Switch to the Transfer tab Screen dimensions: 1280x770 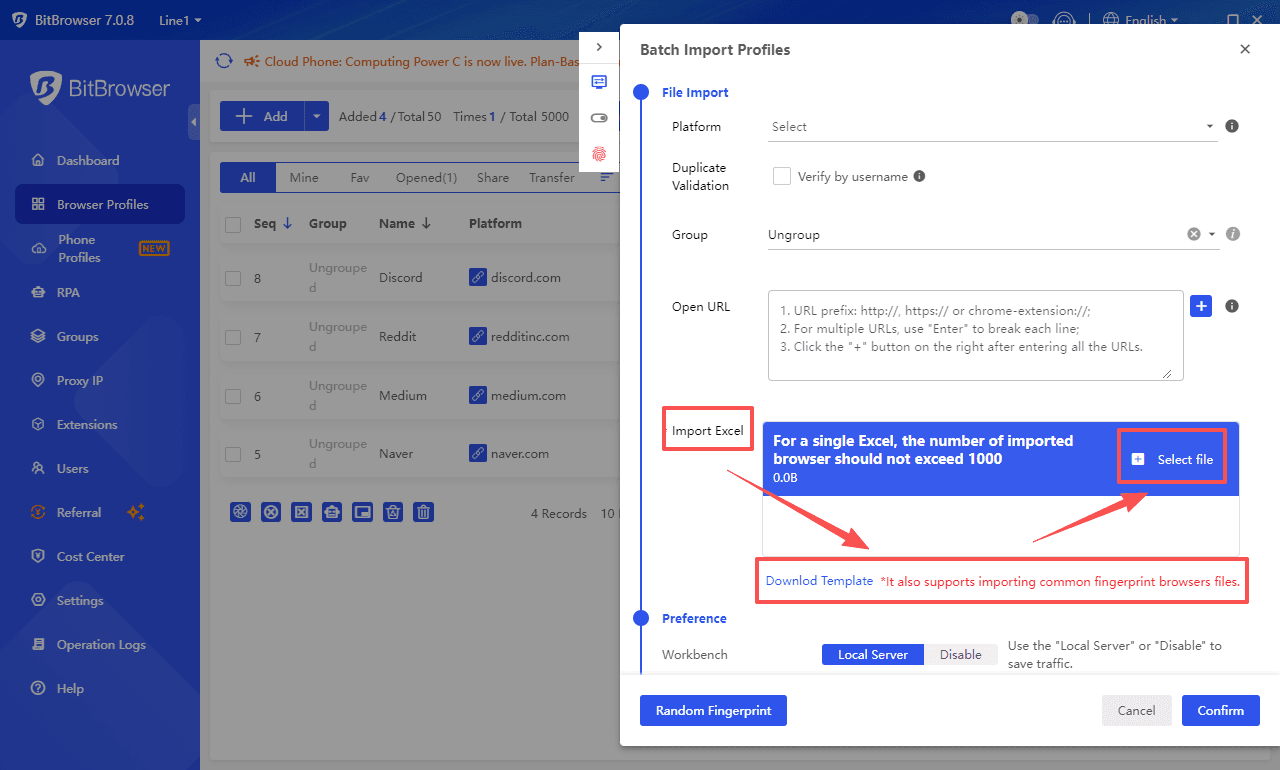click(552, 177)
